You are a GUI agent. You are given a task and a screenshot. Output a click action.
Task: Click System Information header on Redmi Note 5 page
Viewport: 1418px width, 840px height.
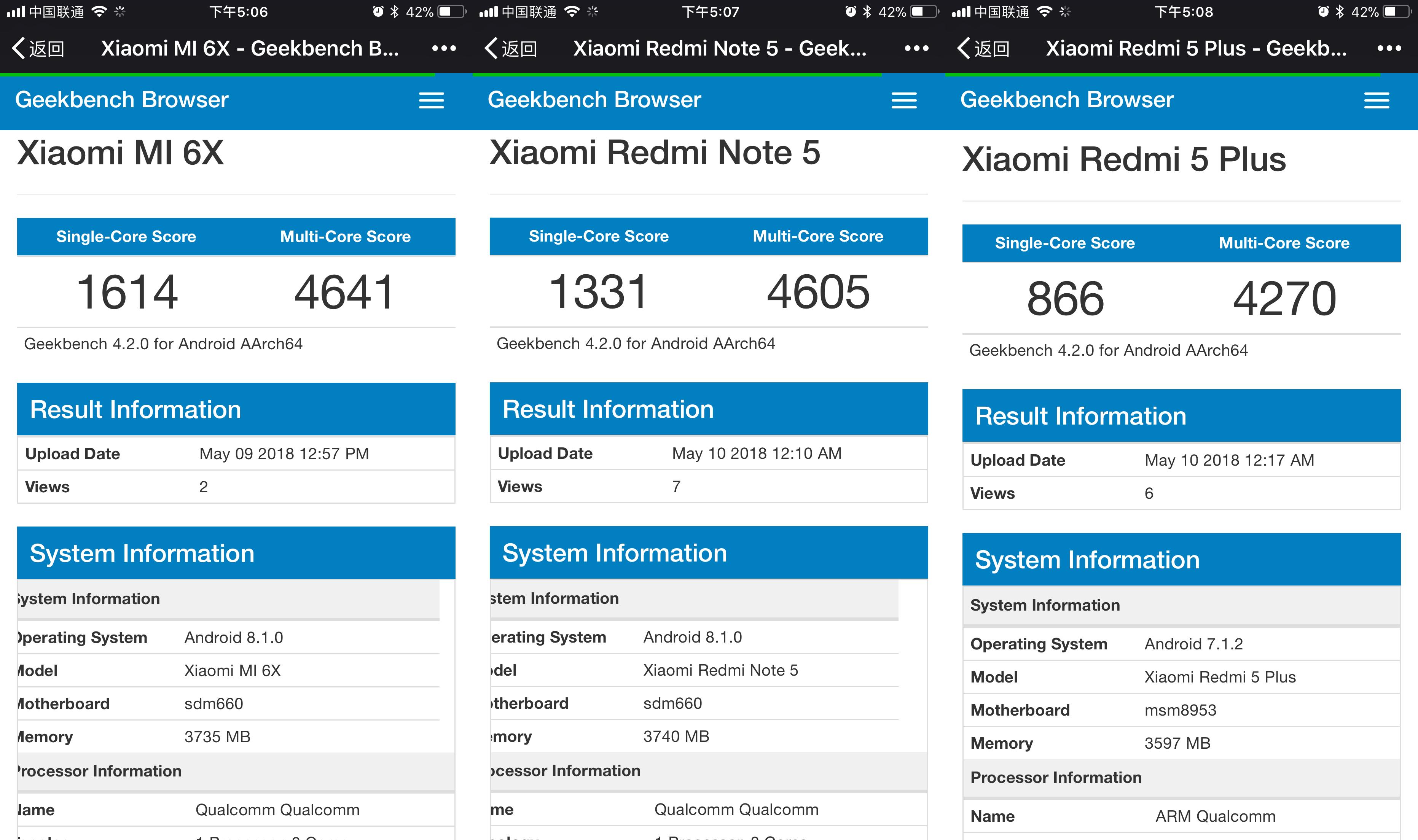coord(709,552)
